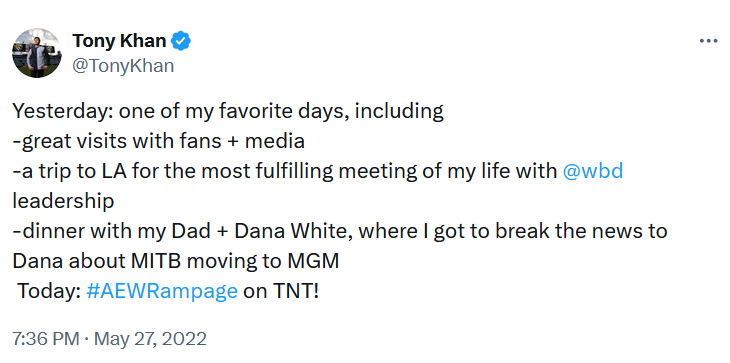
Task: Click the blue verified checkmark badge
Action: click(x=181, y=41)
